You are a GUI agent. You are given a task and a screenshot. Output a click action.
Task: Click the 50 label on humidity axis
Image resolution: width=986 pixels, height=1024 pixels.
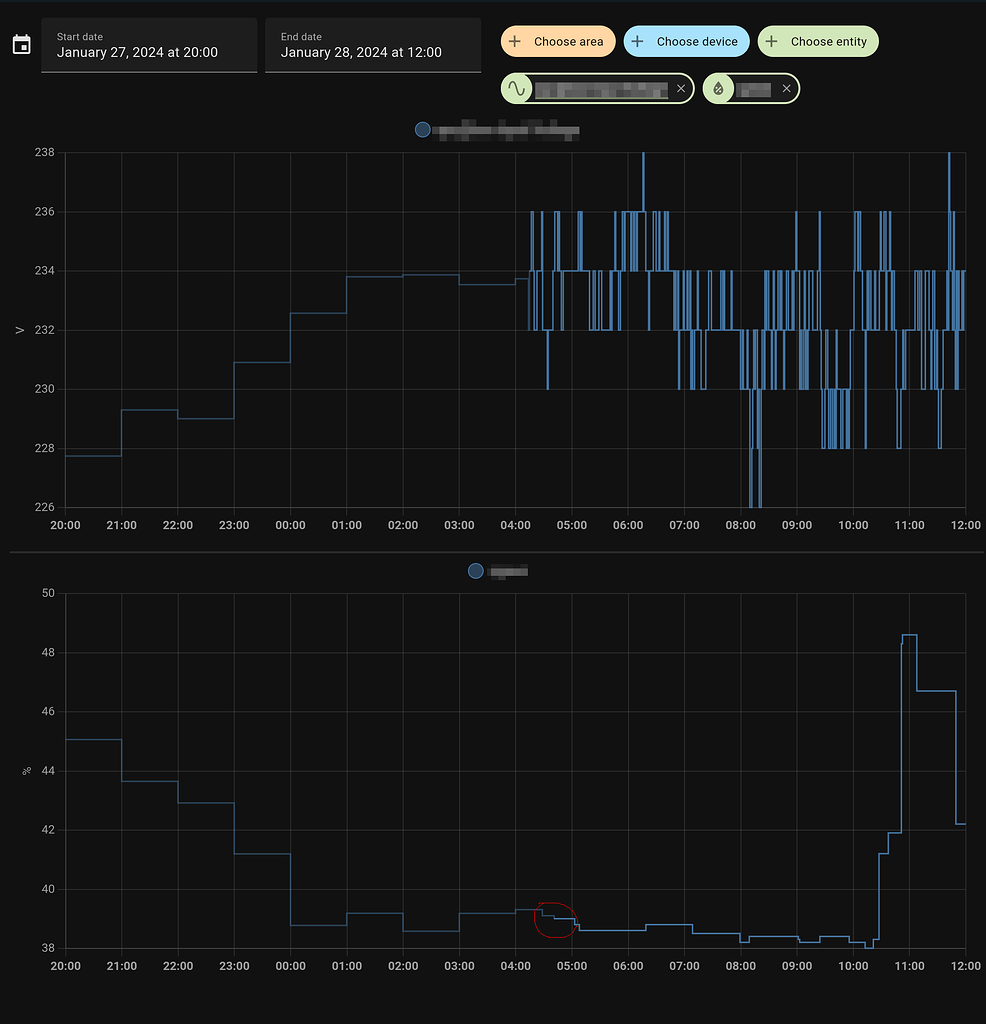[48, 593]
